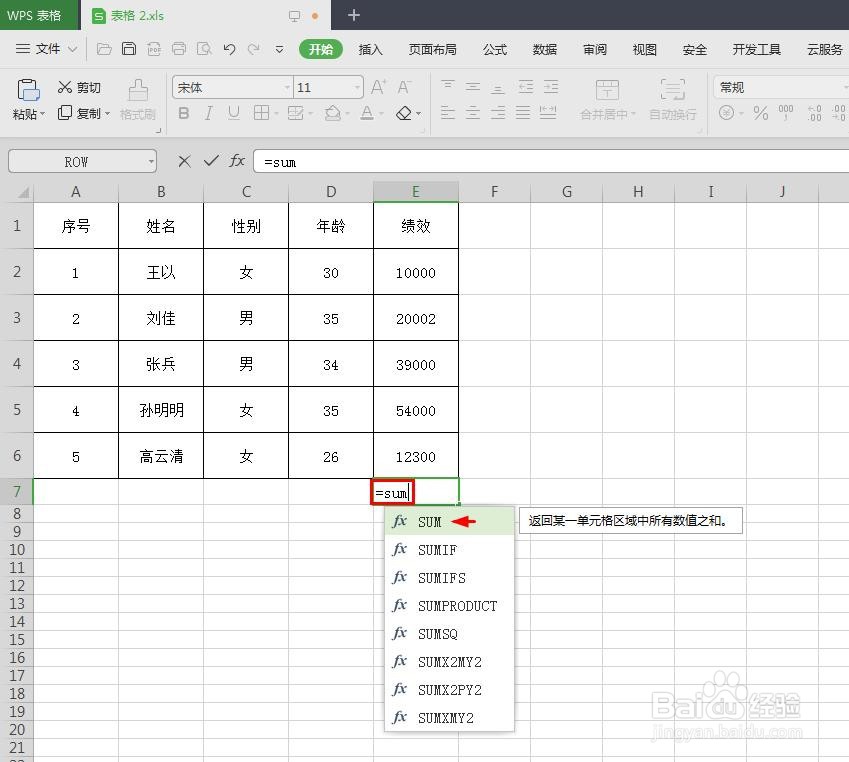Toggle bold formatting on
Screen dimensions: 849x762
182,112
